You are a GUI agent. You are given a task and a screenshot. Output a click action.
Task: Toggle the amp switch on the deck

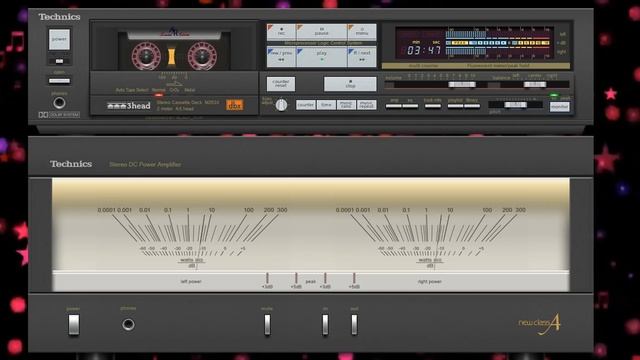[394, 106]
